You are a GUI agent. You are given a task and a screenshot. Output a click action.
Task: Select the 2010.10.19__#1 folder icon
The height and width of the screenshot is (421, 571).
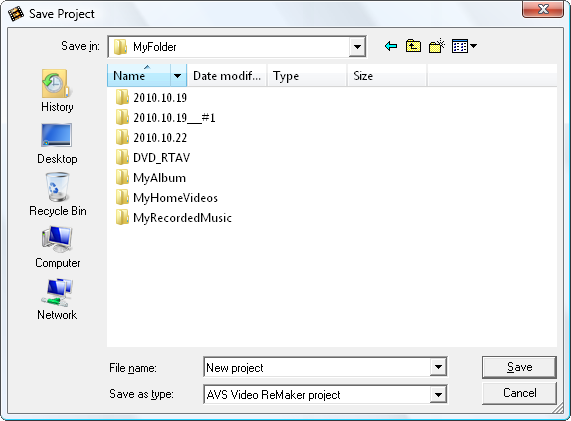[122, 117]
